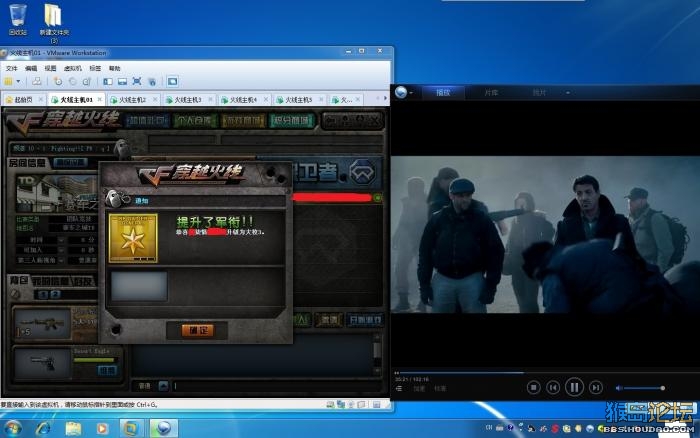Screen dimensions: 700x438
Task: Open the 帮助 menu in VMware
Action: point(114,68)
